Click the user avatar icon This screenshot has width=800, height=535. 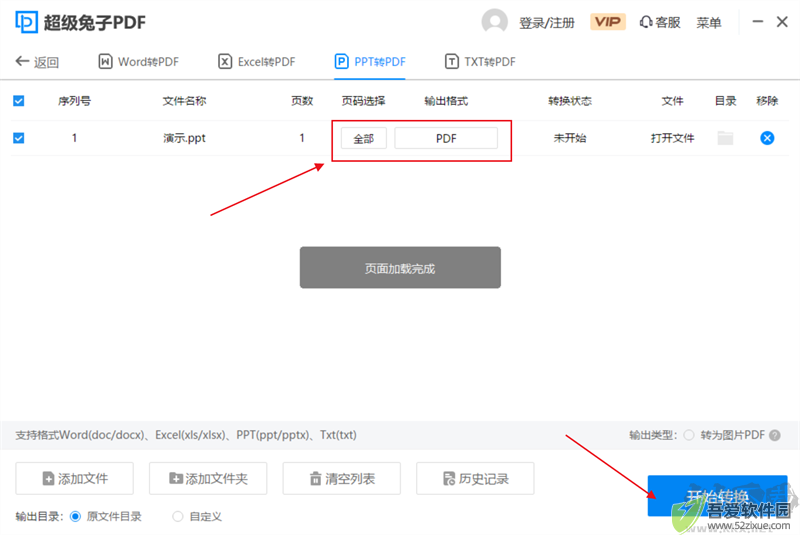tap(494, 22)
